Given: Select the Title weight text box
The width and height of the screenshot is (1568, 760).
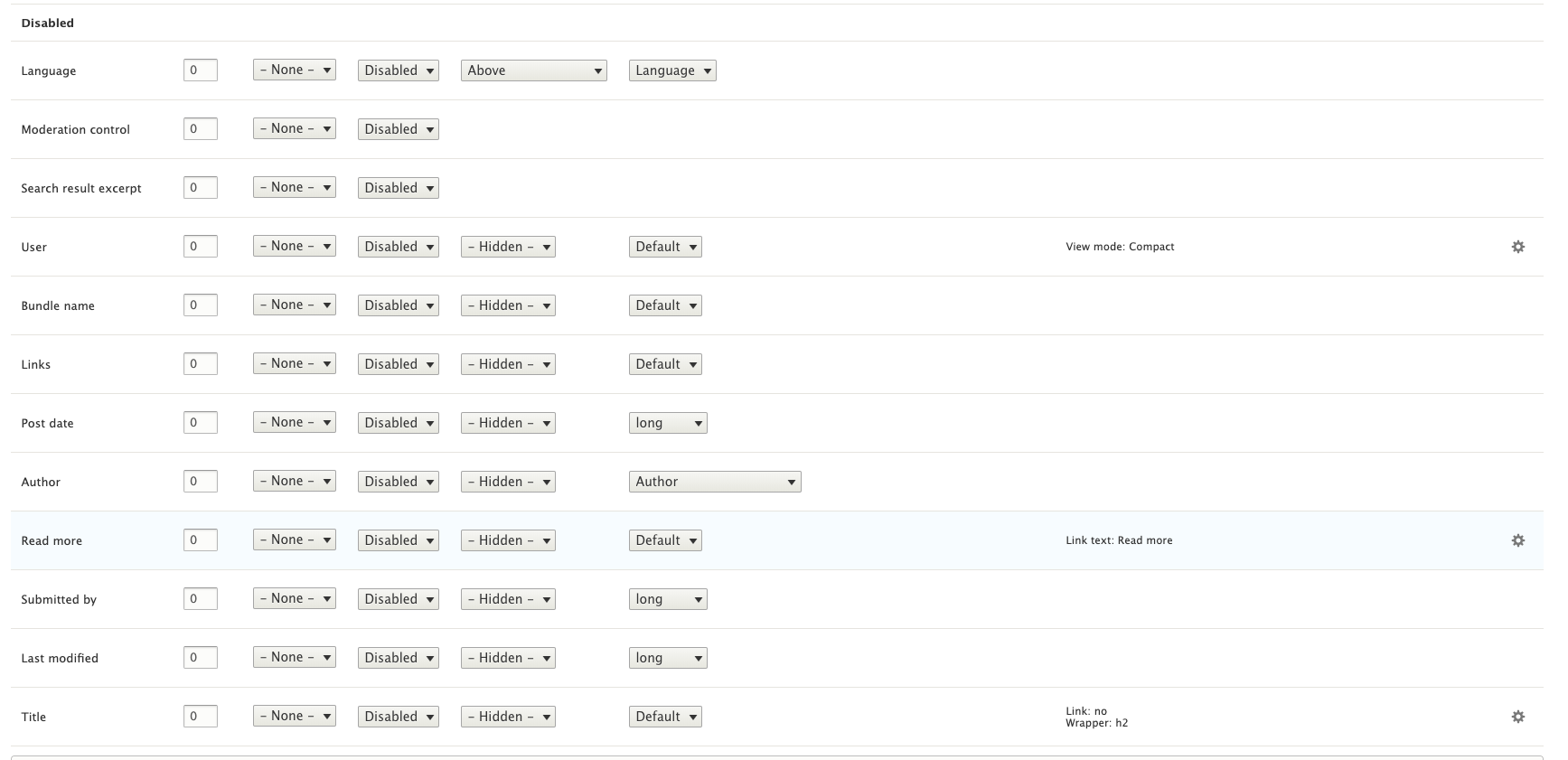Looking at the screenshot, I should click(200, 717).
